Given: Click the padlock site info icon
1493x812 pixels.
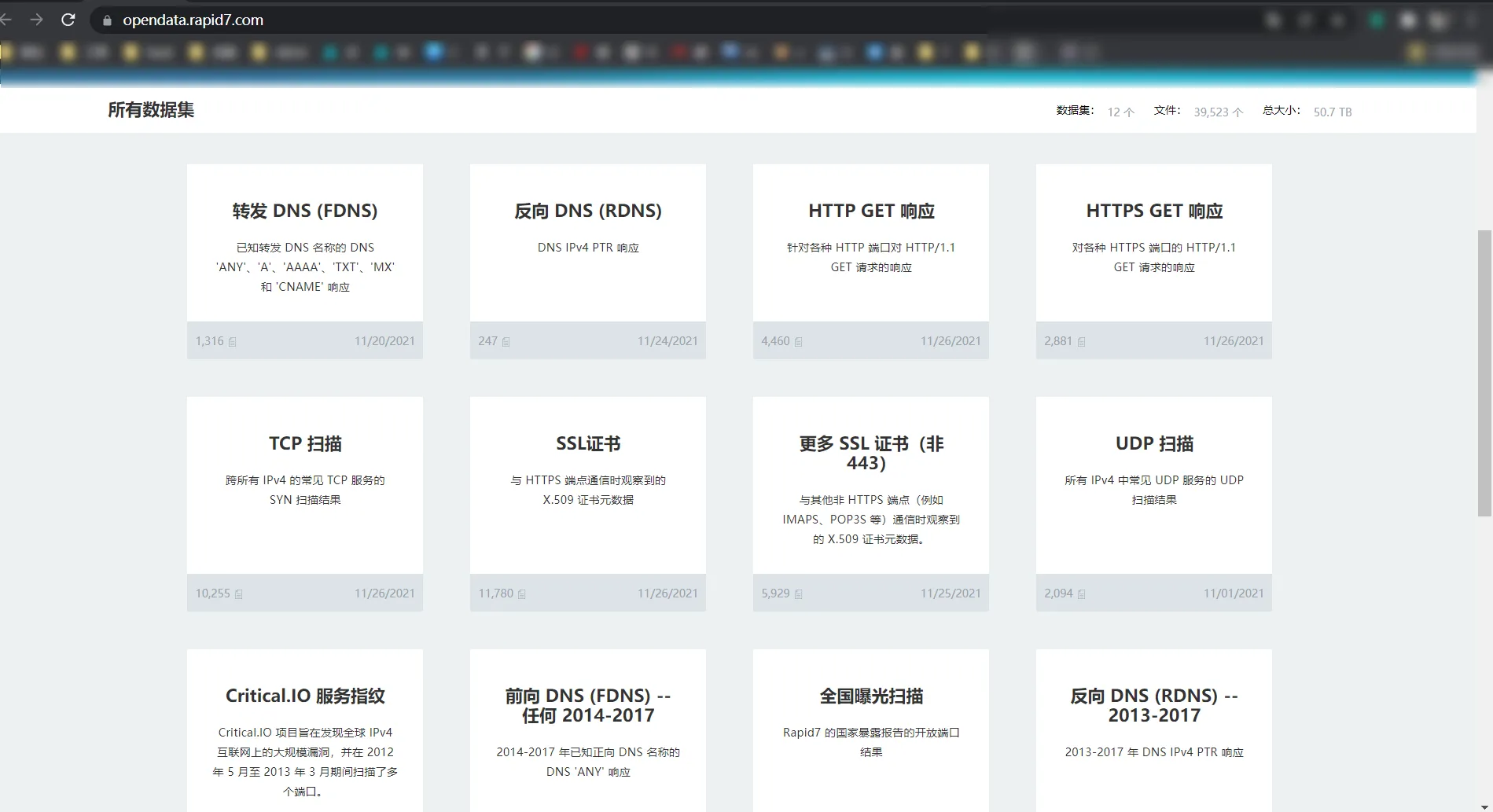Looking at the screenshot, I should point(107,20).
